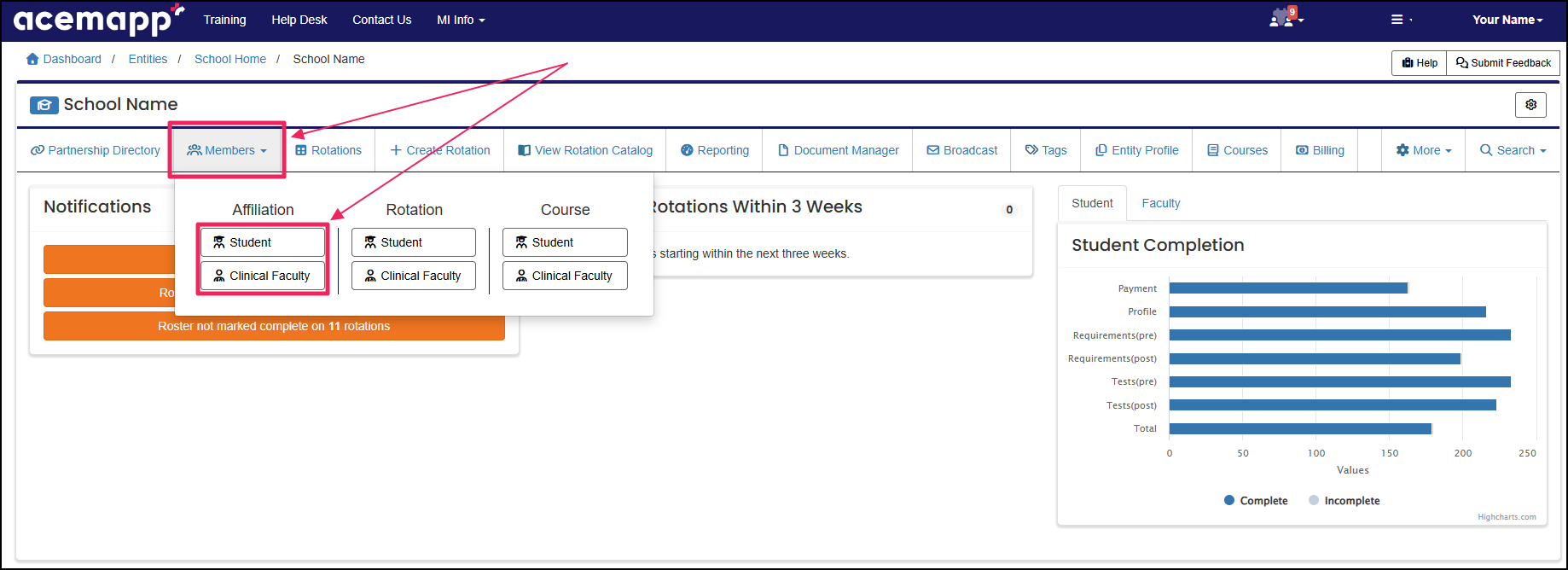Open the Tags tab
The width and height of the screenshot is (1568, 570).
pos(1046,150)
